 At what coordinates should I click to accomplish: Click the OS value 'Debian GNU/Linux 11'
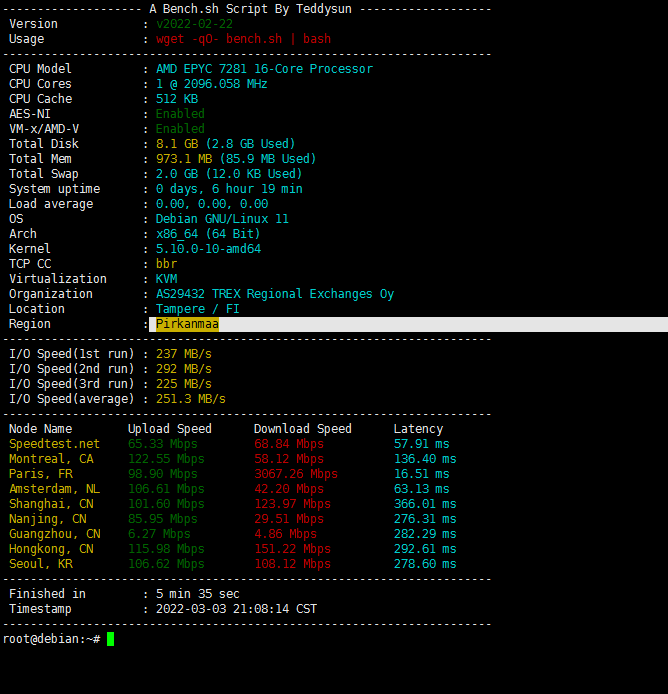(x=222, y=219)
